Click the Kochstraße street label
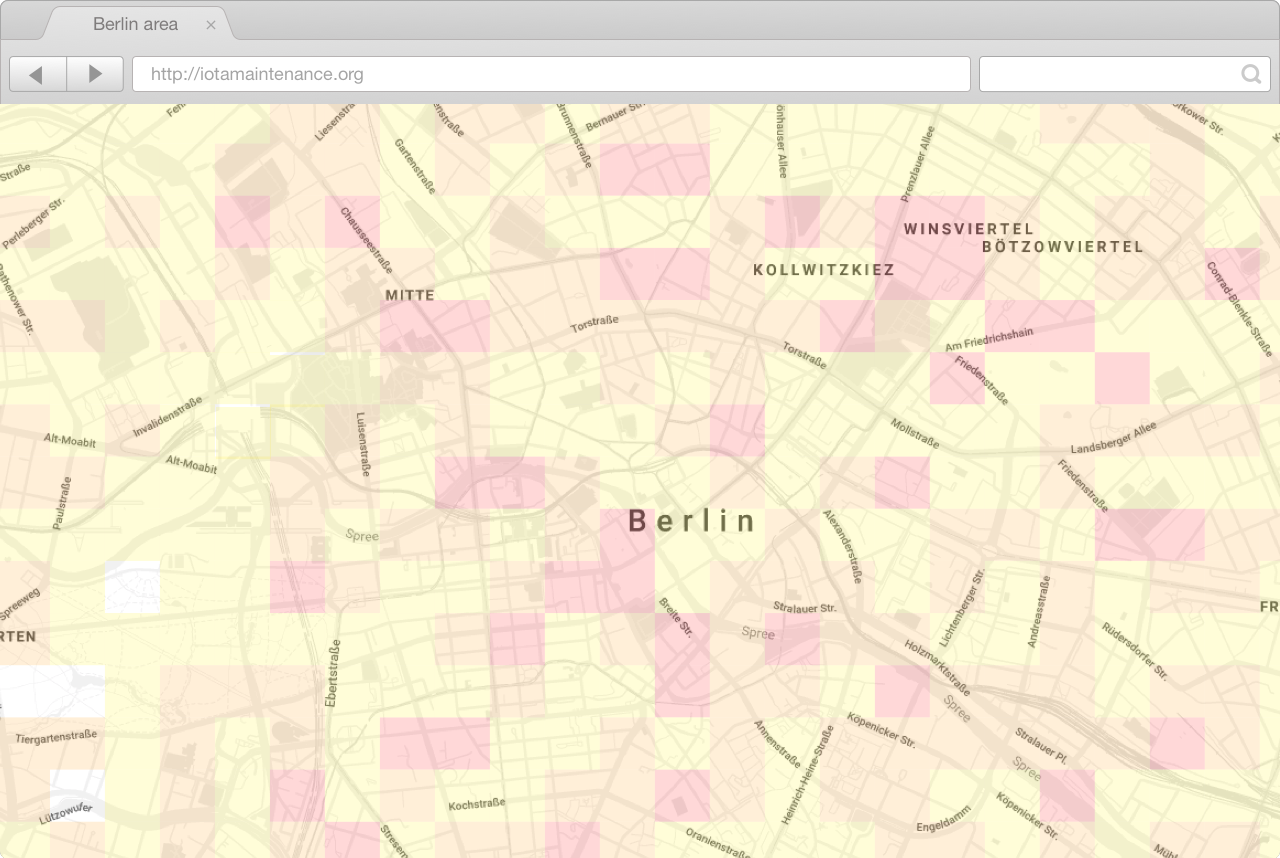 coord(476,804)
